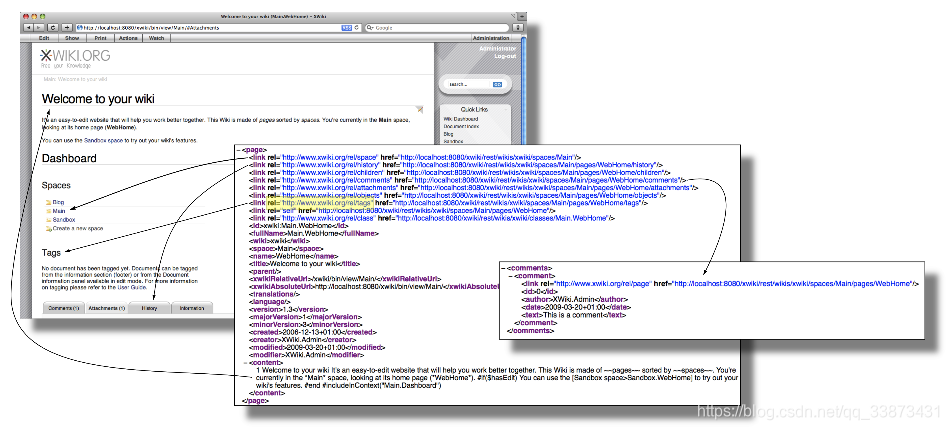Click the RSS badge in the address bar
Image resolution: width=949 pixels, height=430 pixels.
tap(347, 27)
